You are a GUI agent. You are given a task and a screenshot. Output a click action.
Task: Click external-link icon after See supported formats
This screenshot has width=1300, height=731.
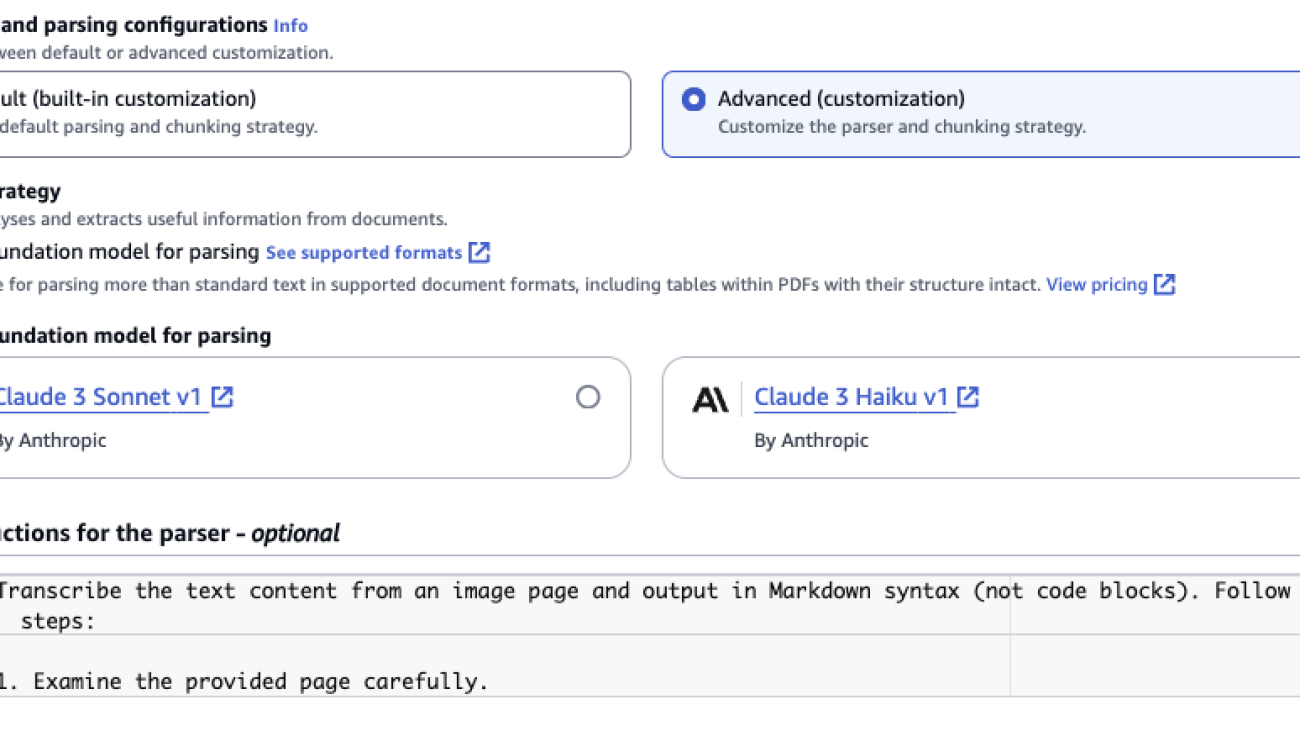[480, 252]
